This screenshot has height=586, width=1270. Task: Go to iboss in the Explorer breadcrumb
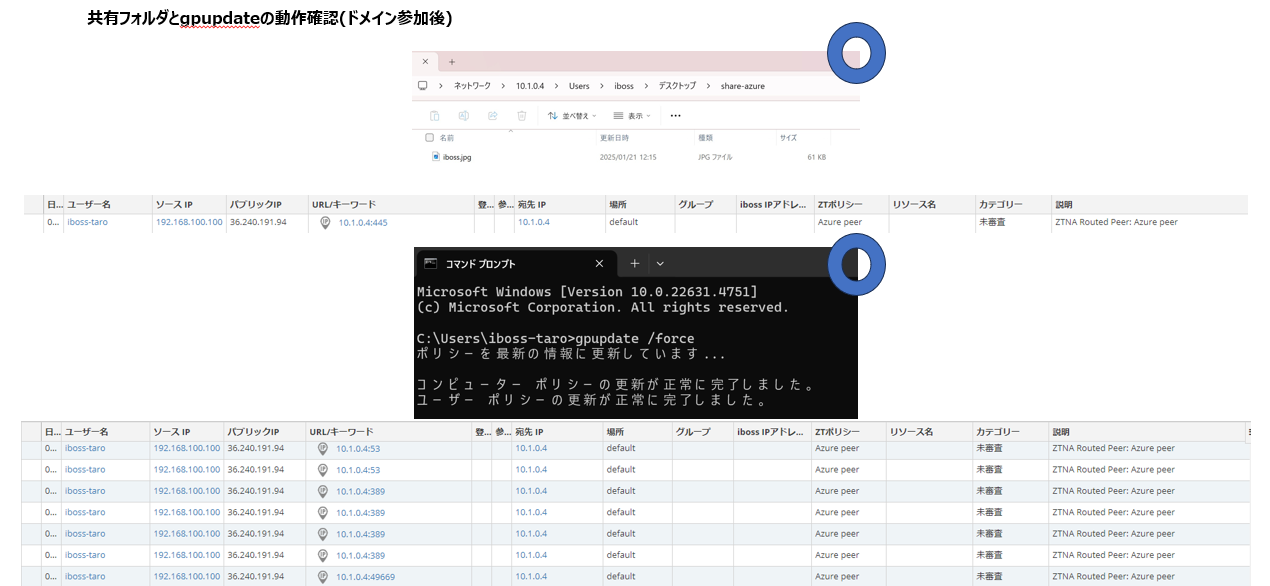click(x=624, y=86)
